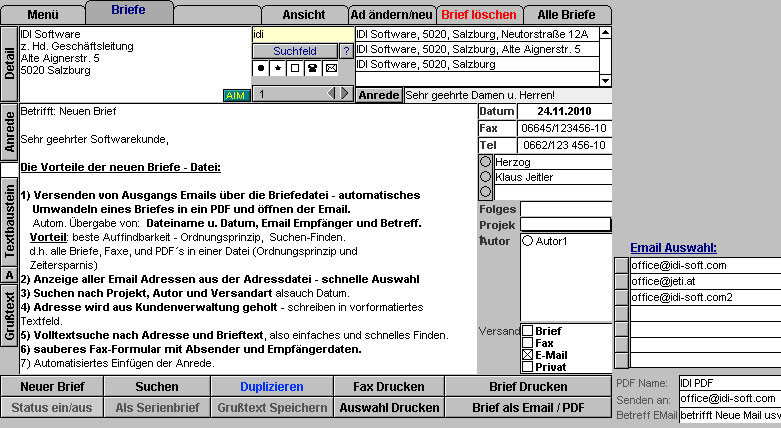The height and width of the screenshot is (428, 781).
Task: Click the Email Auswahl link heading
Action: pyautogui.click(x=673, y=248)
